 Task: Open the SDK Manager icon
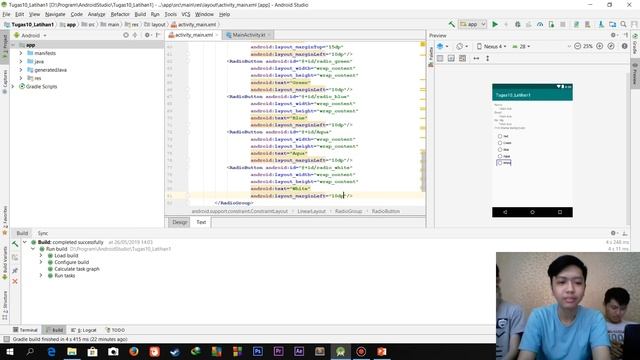[601, 24]
